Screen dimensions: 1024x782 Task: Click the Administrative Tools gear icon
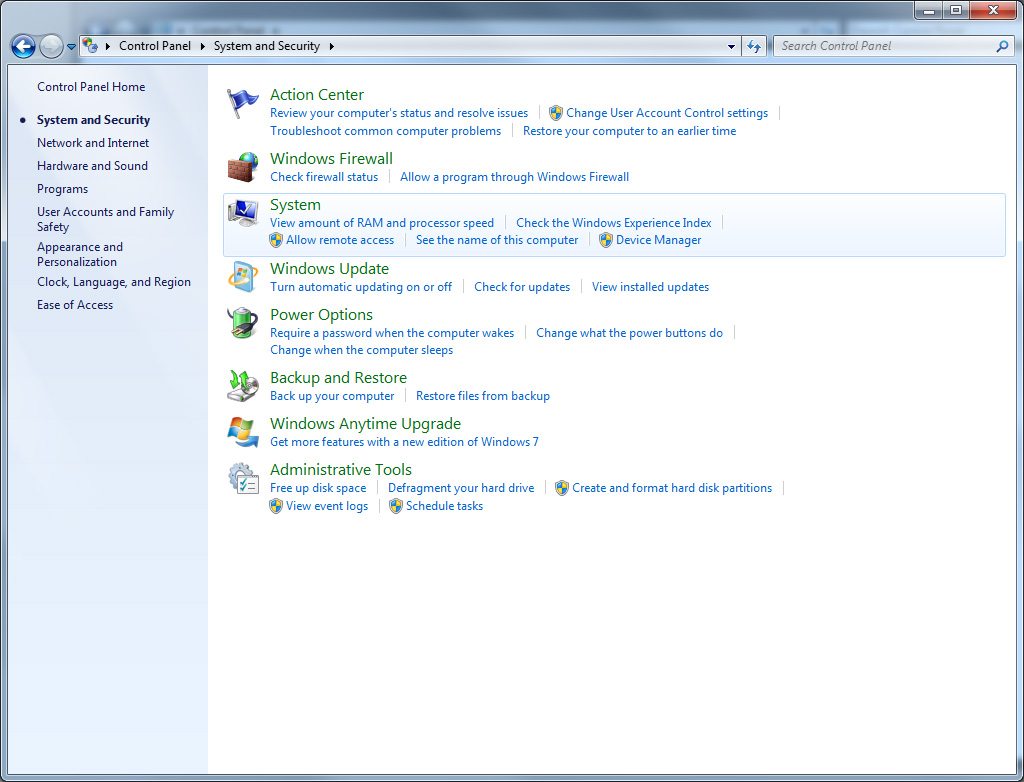[x=243, y=478]
